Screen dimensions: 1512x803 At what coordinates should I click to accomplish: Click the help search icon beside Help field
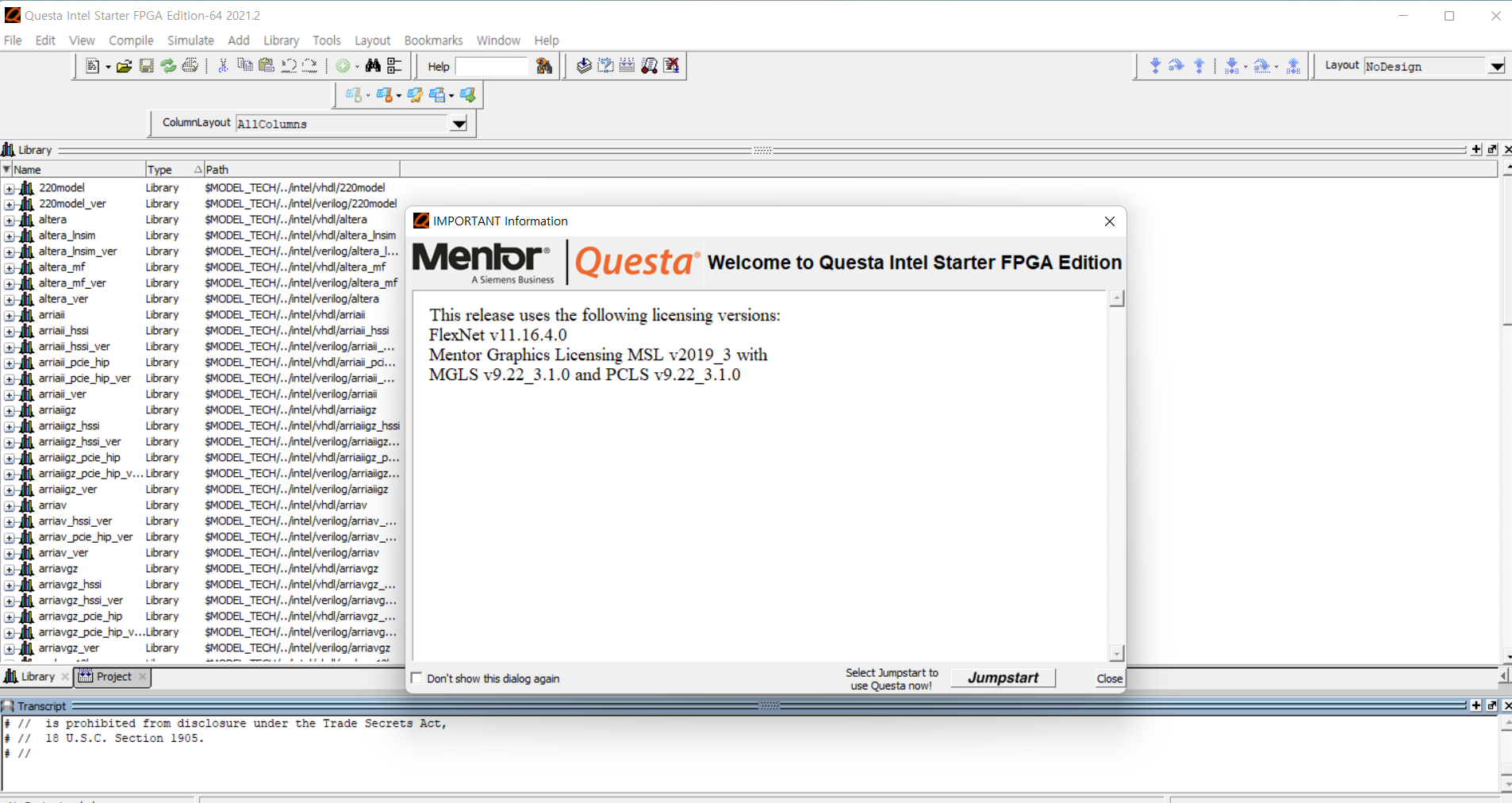[544, 66]
